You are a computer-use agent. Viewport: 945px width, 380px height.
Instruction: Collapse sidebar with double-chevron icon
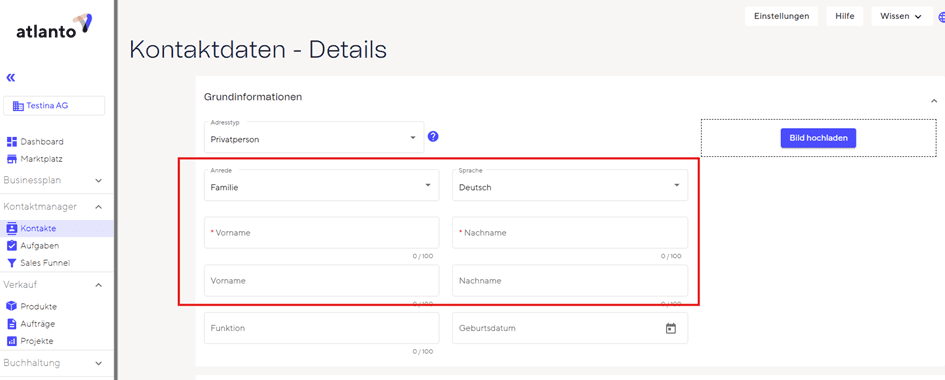[x=10, y=78]
